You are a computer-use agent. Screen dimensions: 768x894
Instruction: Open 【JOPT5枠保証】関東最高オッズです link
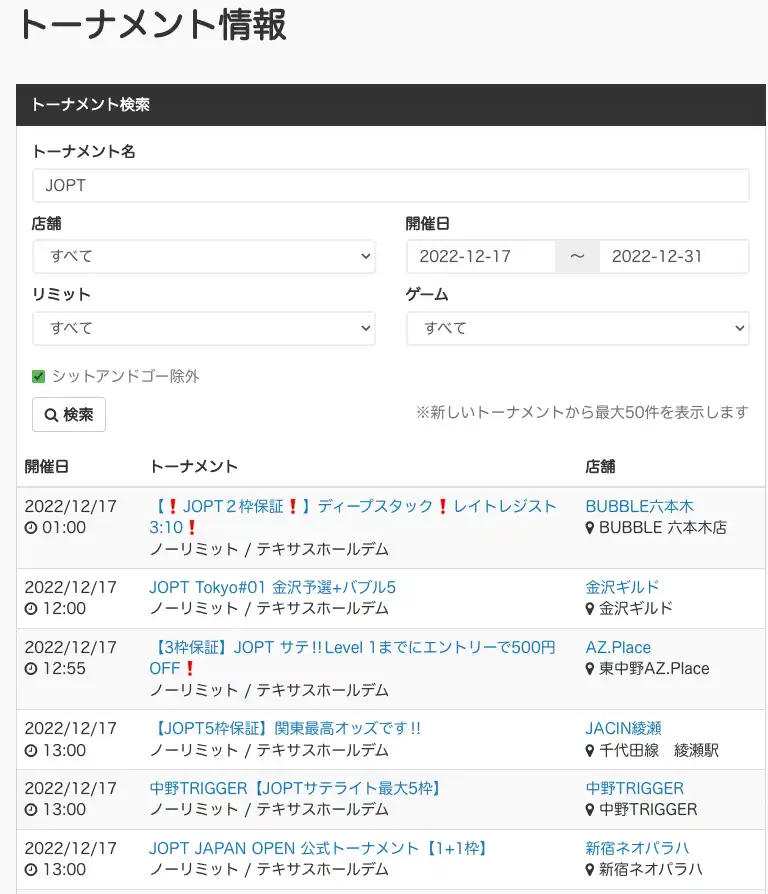click(285, 728)
